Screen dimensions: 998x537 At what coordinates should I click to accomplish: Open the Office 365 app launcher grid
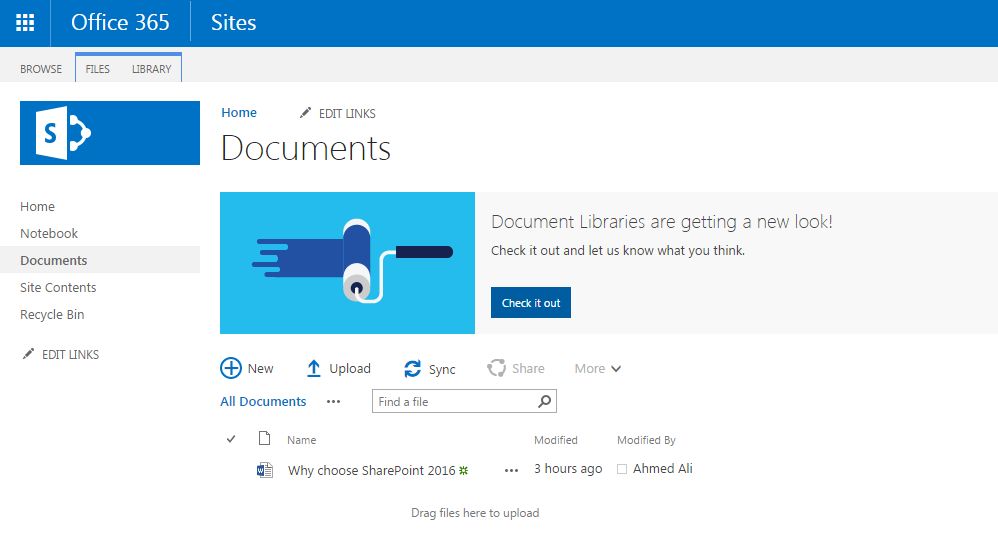click(x=25, y=23)
